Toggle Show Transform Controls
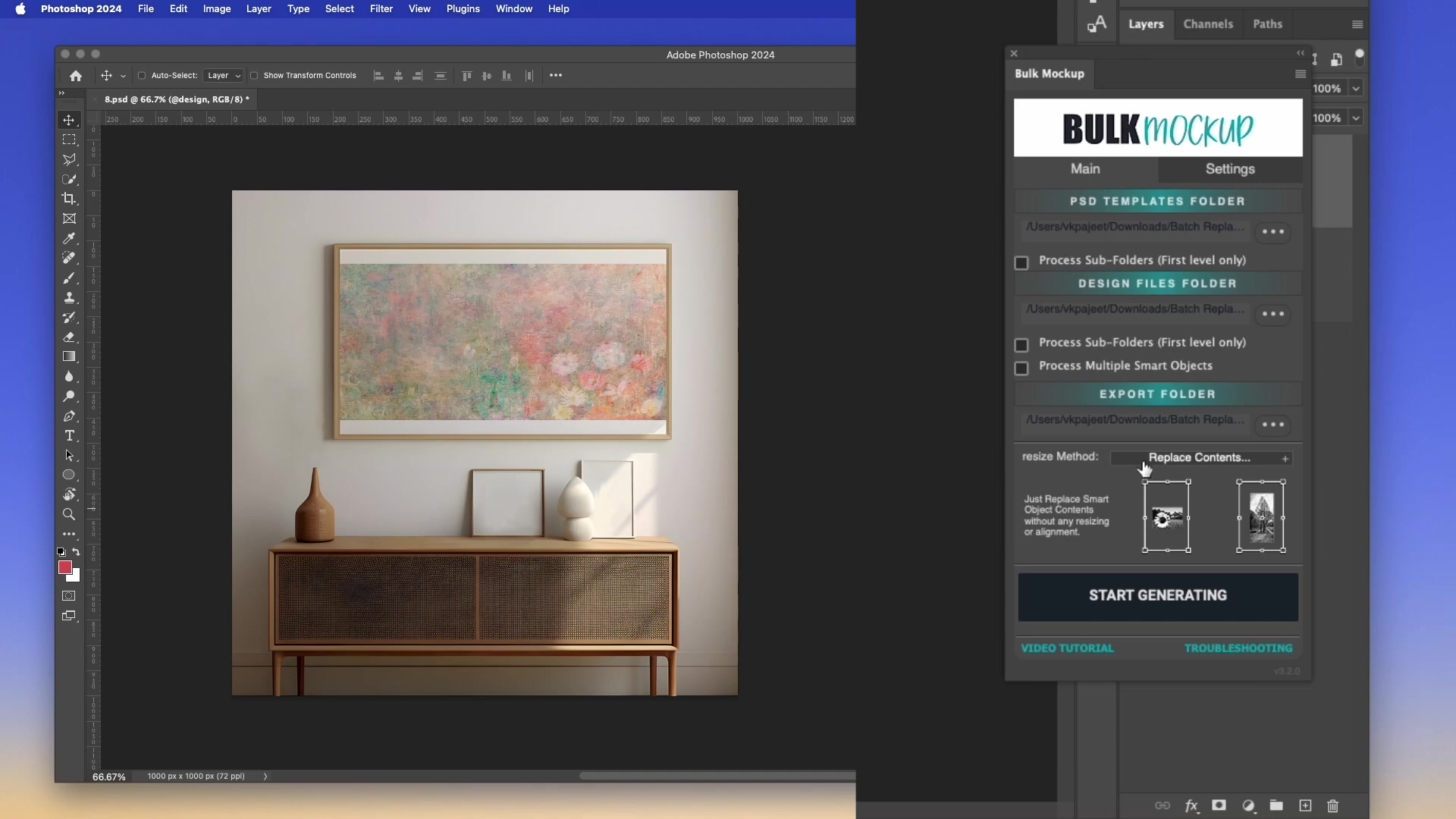The height and width of the screenshot is (819, 1456). point(254,75)
